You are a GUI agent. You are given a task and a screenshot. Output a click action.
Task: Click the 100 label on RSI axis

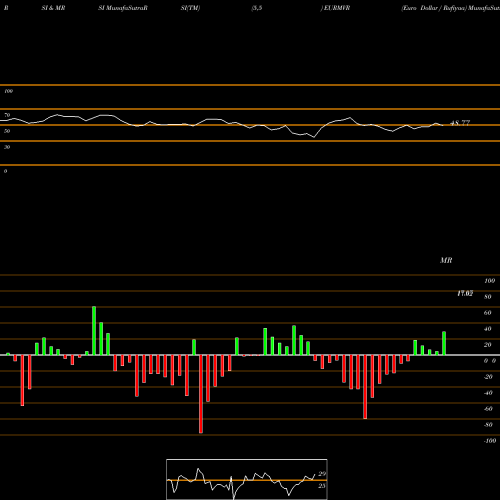click(8, 91)
